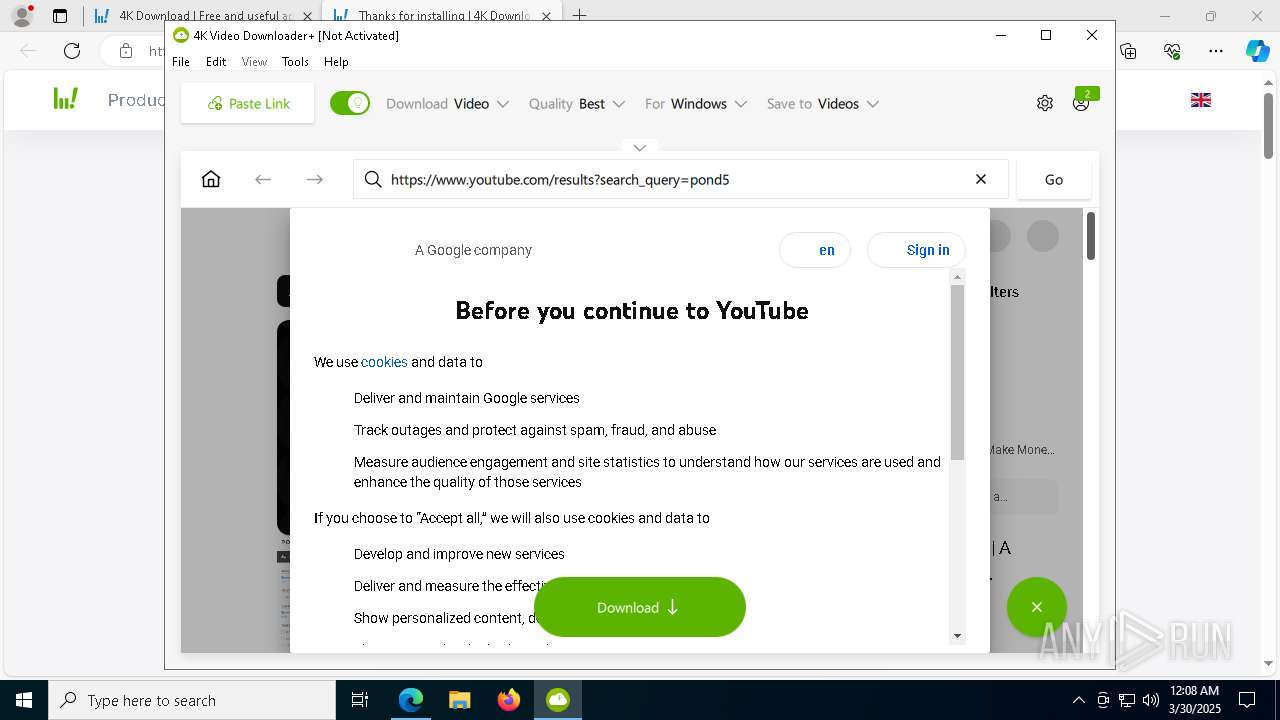The image size is (1280, 720).
Task: Click the Before you continue to YouTube heading
Action: 632,311
